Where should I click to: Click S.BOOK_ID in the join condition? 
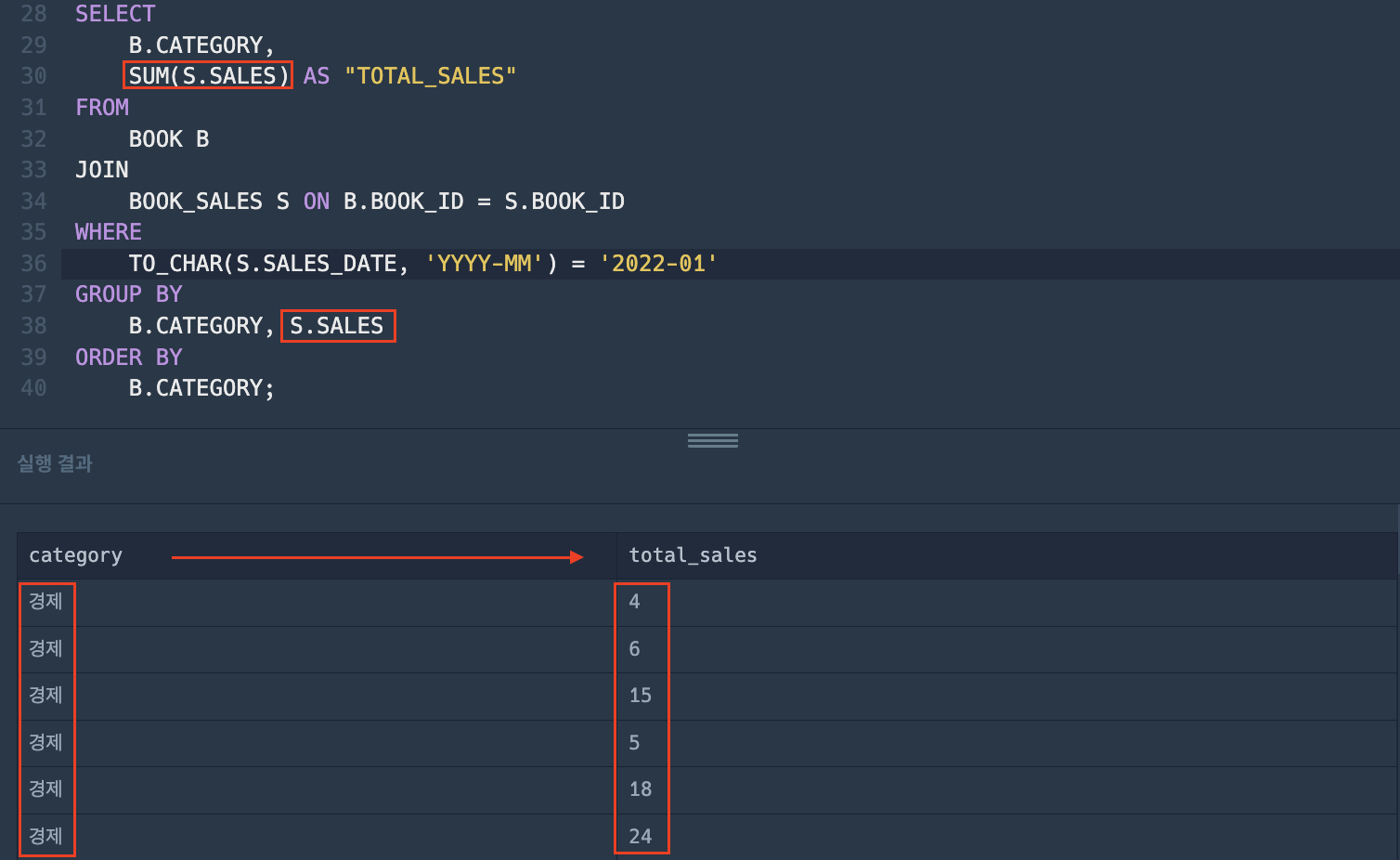click(x=564, y=202)
